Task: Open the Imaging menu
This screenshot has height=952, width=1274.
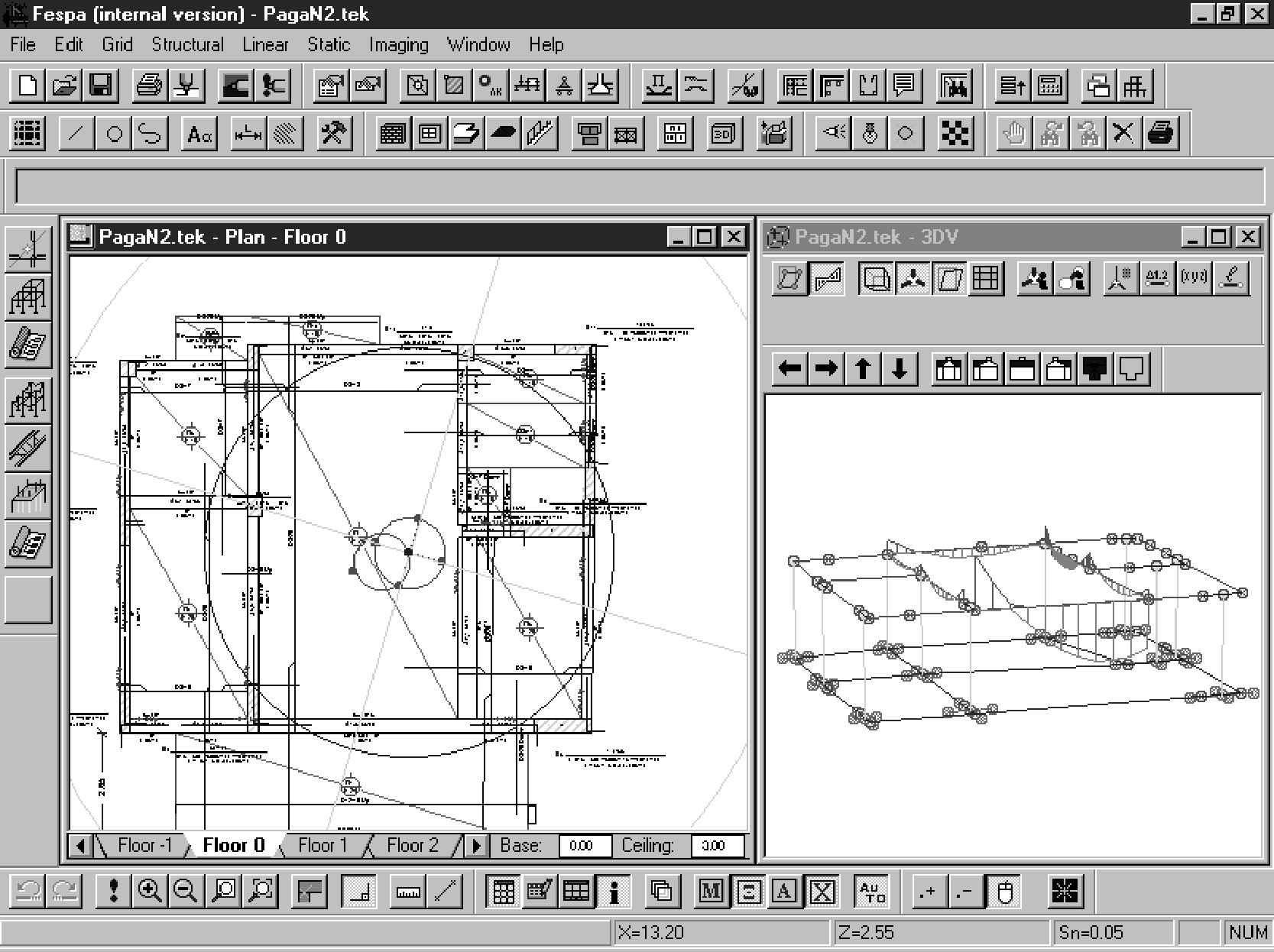Action: click(399, 45)
